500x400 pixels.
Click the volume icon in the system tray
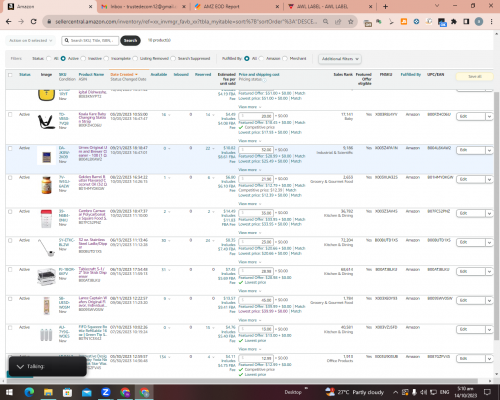(423, 392)
